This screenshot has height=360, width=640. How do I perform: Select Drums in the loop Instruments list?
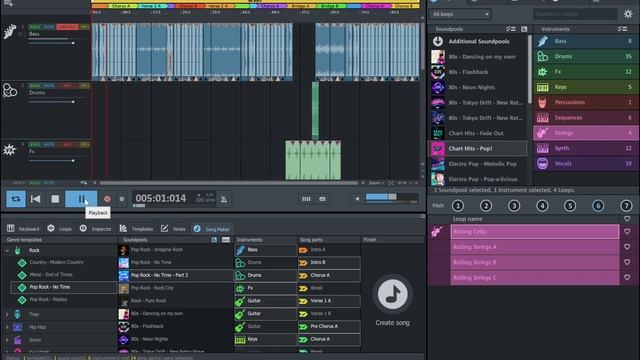pos(586,56)
